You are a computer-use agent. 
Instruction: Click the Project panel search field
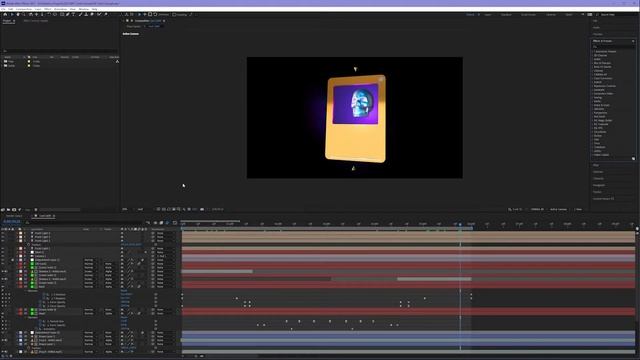(61, 51)
